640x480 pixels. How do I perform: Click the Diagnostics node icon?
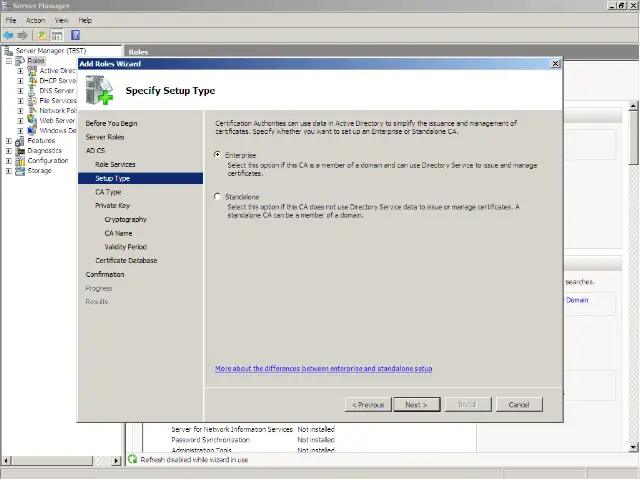[x=20, y=151]
